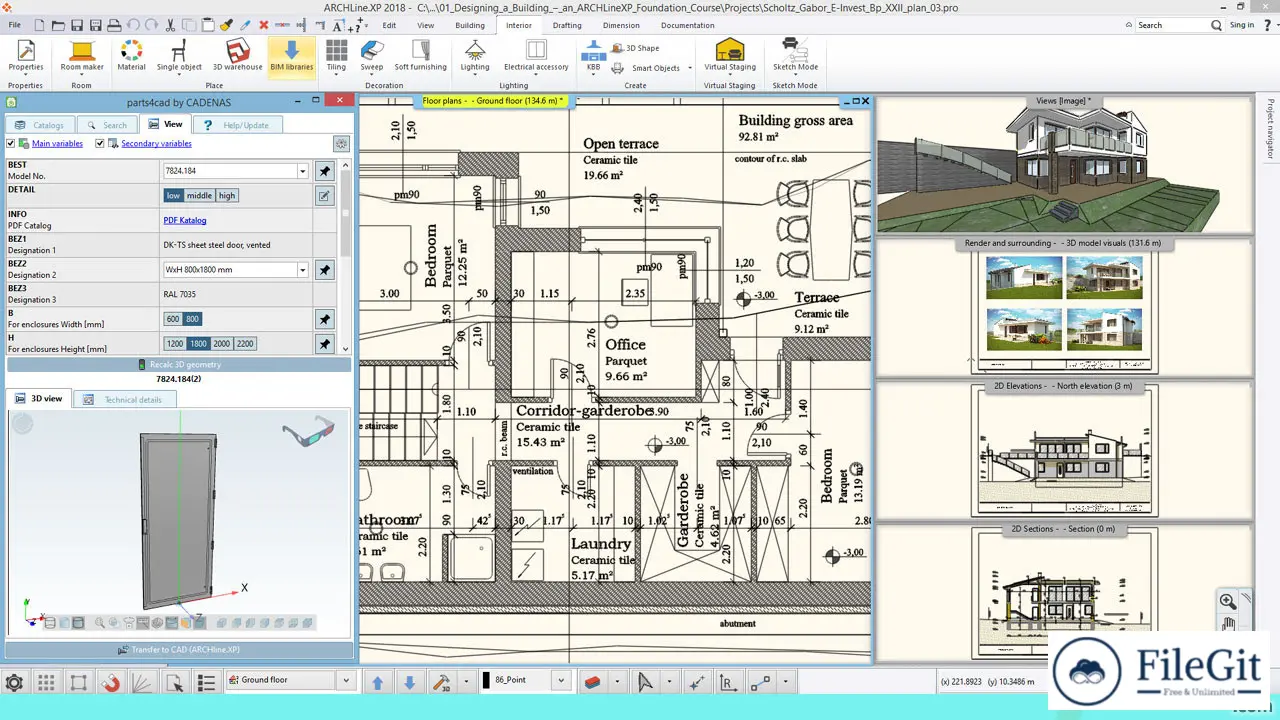Select the North elevation thumbnail
The height and width of the screenshot is (720, 1280).
coord(1065,450)
